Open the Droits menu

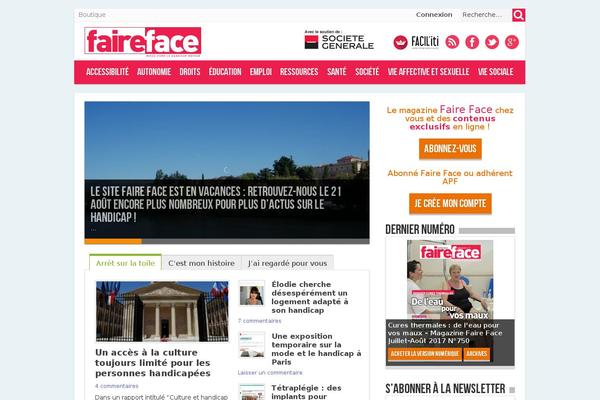coord(190,72)
